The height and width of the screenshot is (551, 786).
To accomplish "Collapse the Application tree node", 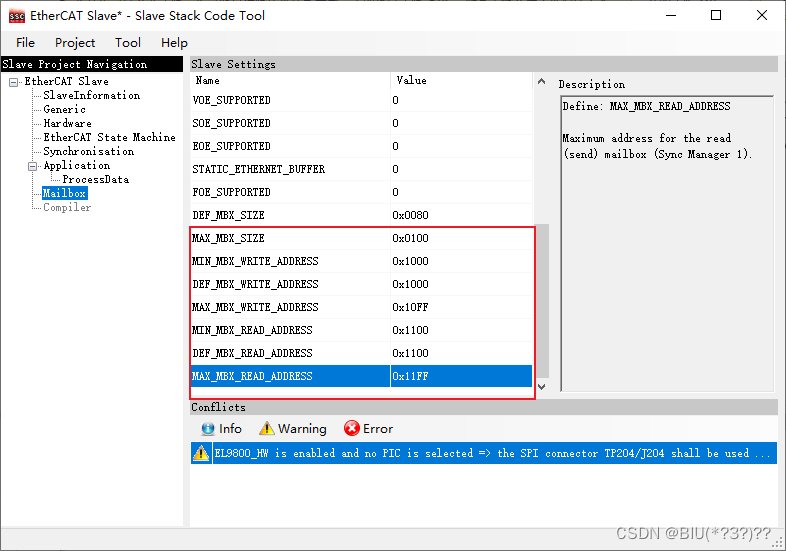I will 33,166.
